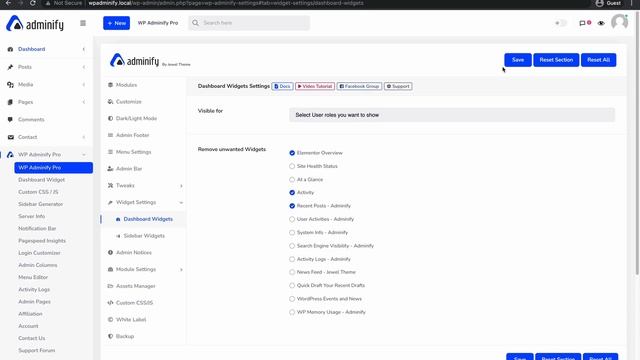The height and width of the screenshot is (360, 640).
Task: Expand the Media sidebar chevron
Action: coord(84,84)
